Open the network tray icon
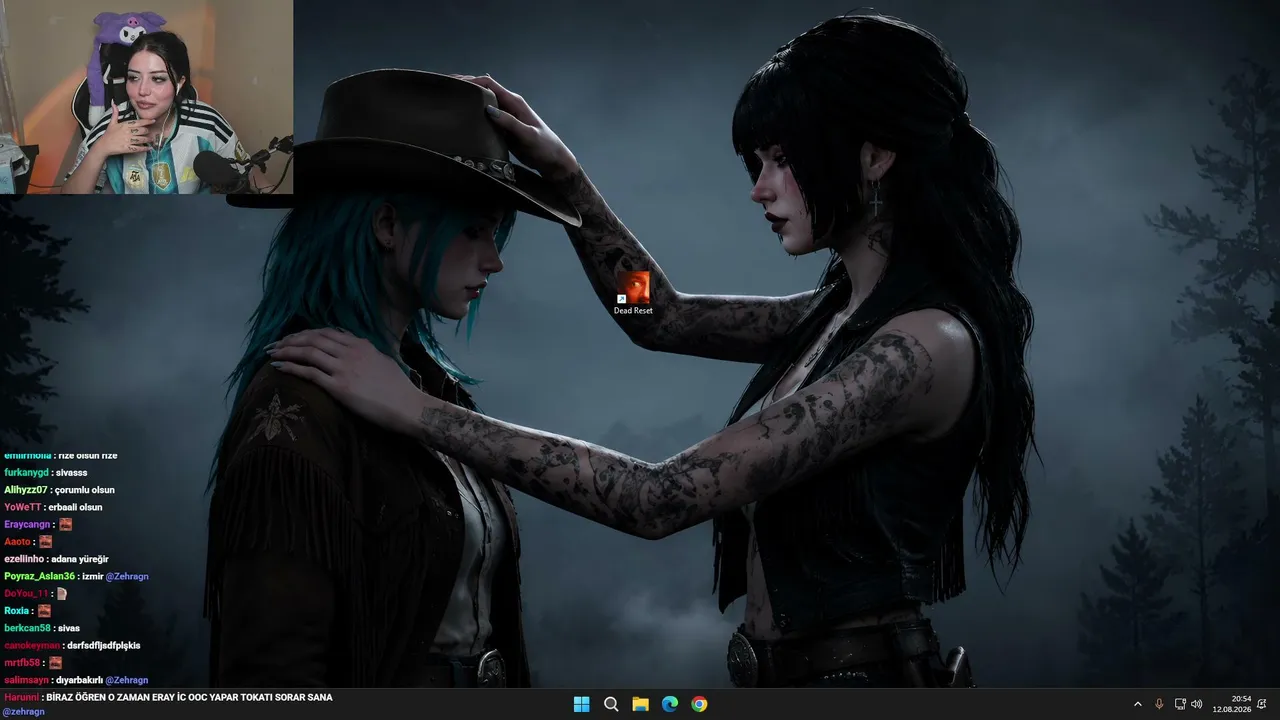 1180,704
